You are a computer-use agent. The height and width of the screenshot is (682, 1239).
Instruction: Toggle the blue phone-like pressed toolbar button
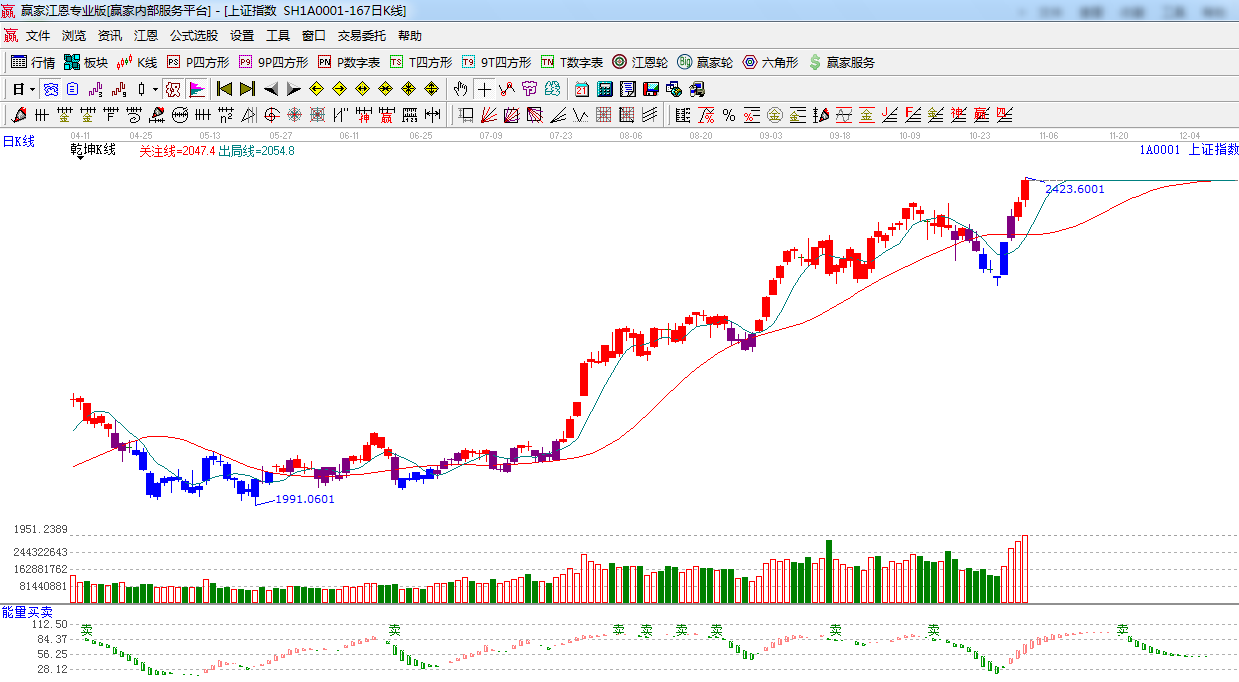coord(50,89)
